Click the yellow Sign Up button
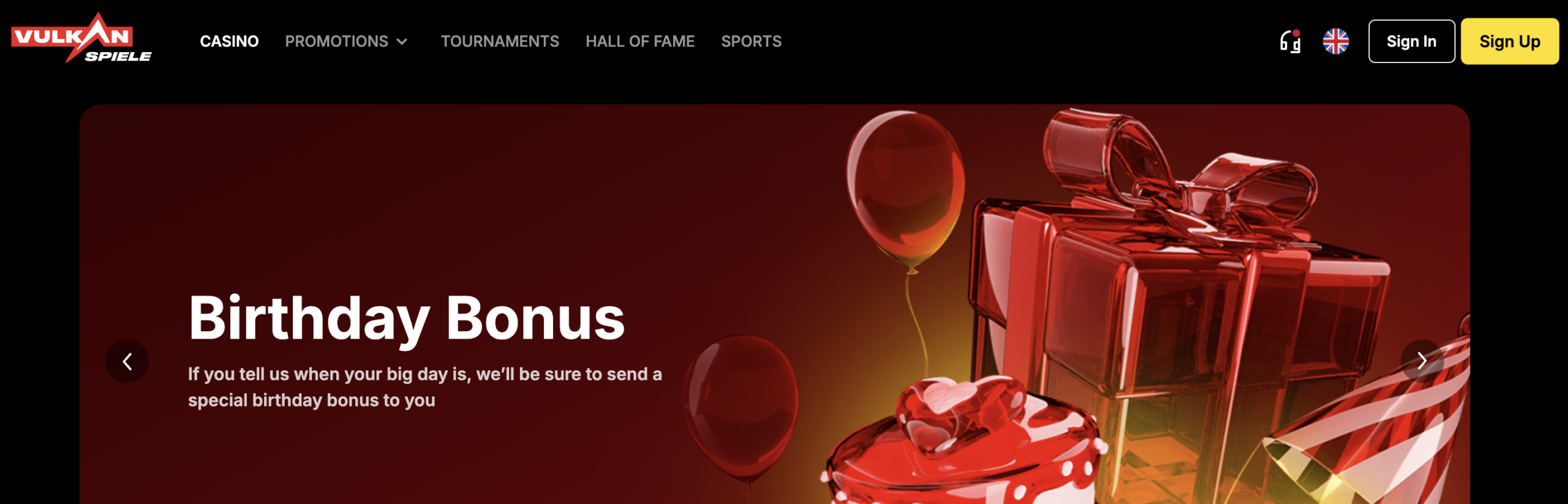 (1510, 42)
